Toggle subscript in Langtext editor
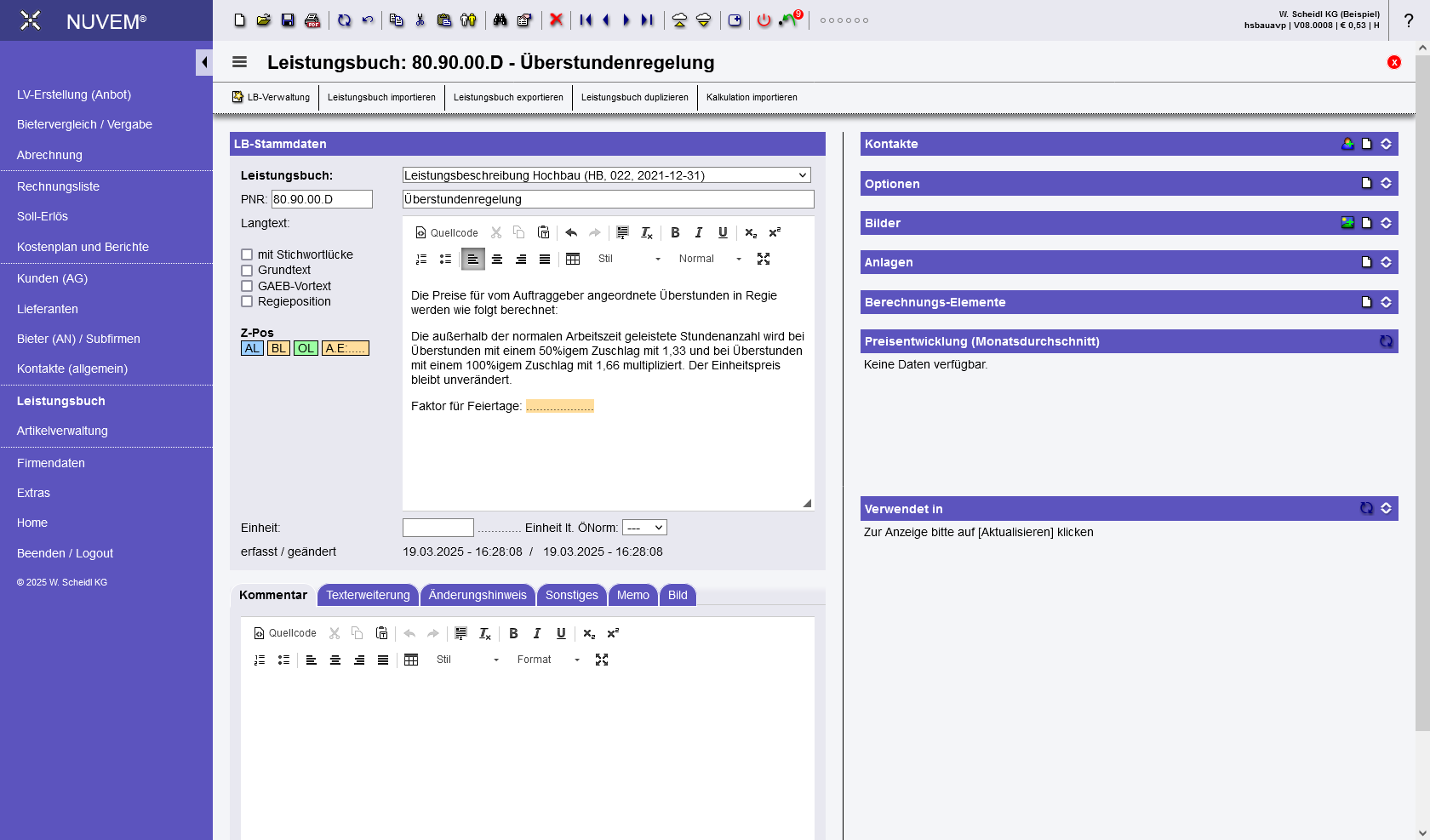Viewport: 1430px width, 840px height. [751, 232]
